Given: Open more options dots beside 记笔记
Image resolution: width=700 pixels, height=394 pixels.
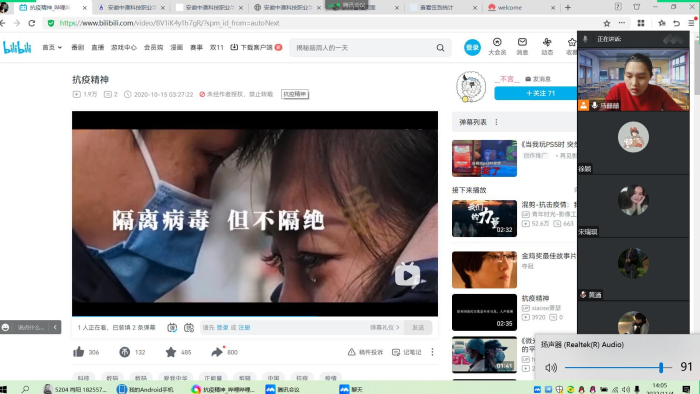Looking at the screenshot, I should click(x=432, y=352).
